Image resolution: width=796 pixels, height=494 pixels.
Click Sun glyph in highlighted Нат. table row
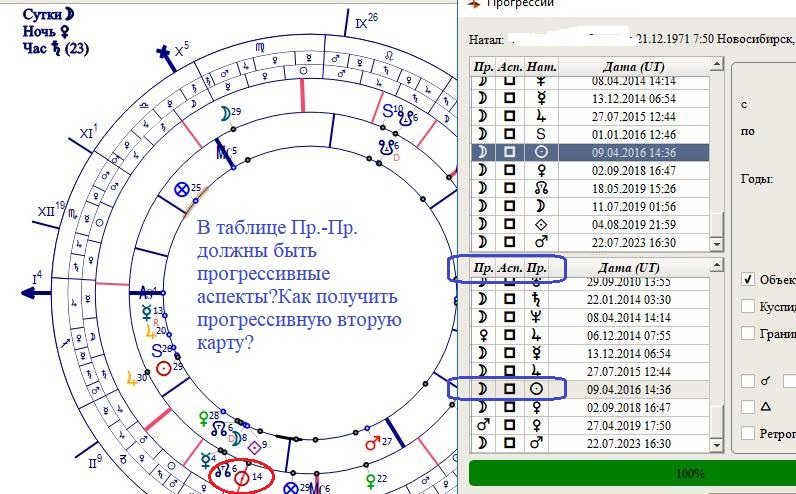pyautogui.click(x=541, y=152)
